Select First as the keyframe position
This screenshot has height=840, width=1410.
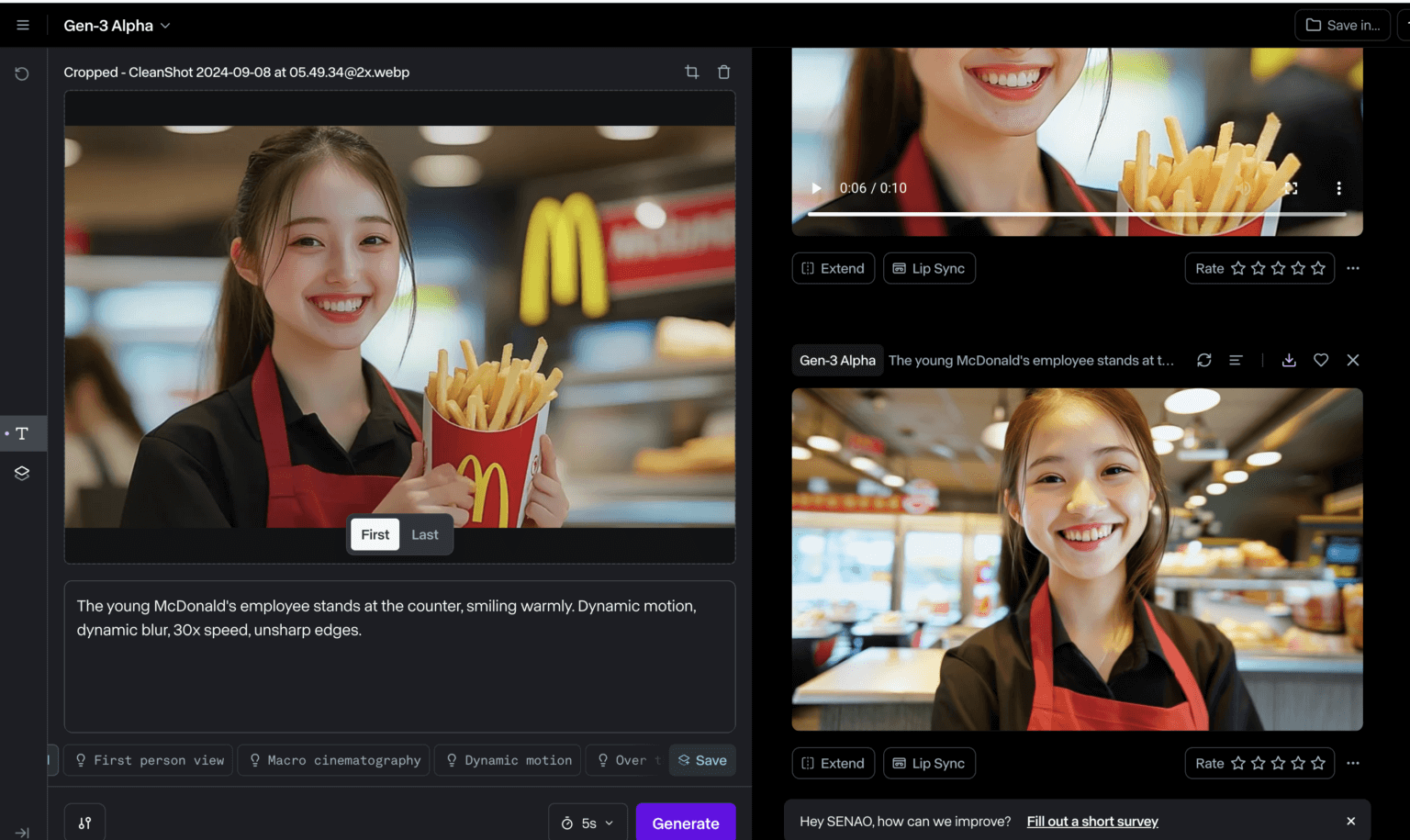pos(375,534)
